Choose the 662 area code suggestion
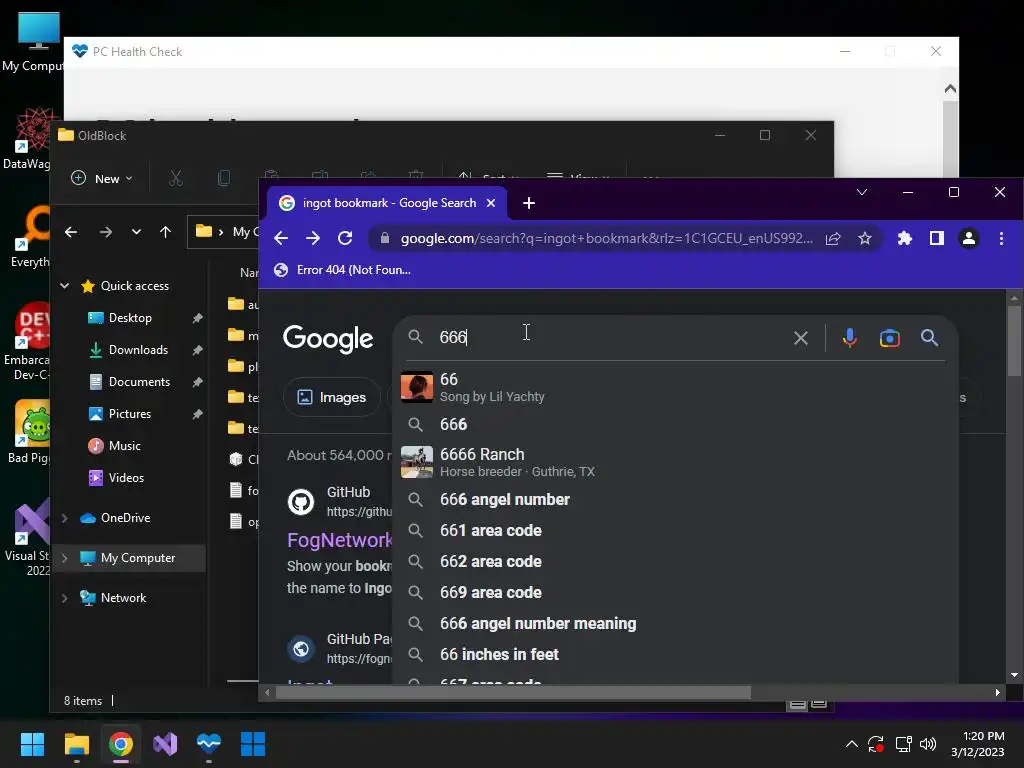Viewport: 1024px width, 768px height. point(675,562)
